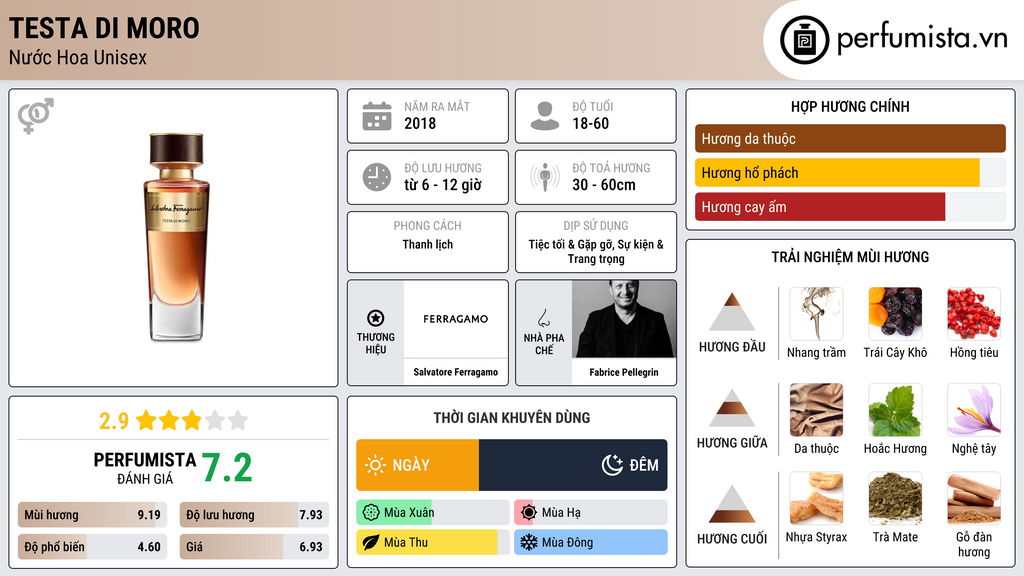Click the Tiệc tối & Gặp gỡ occasion text

click(x=596, y=251)
